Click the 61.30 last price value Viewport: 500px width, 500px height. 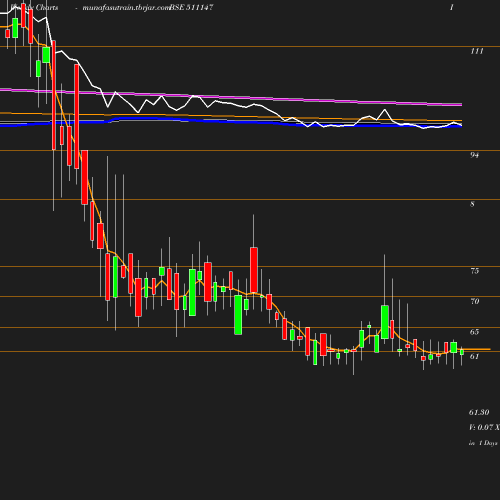point(479,412)
